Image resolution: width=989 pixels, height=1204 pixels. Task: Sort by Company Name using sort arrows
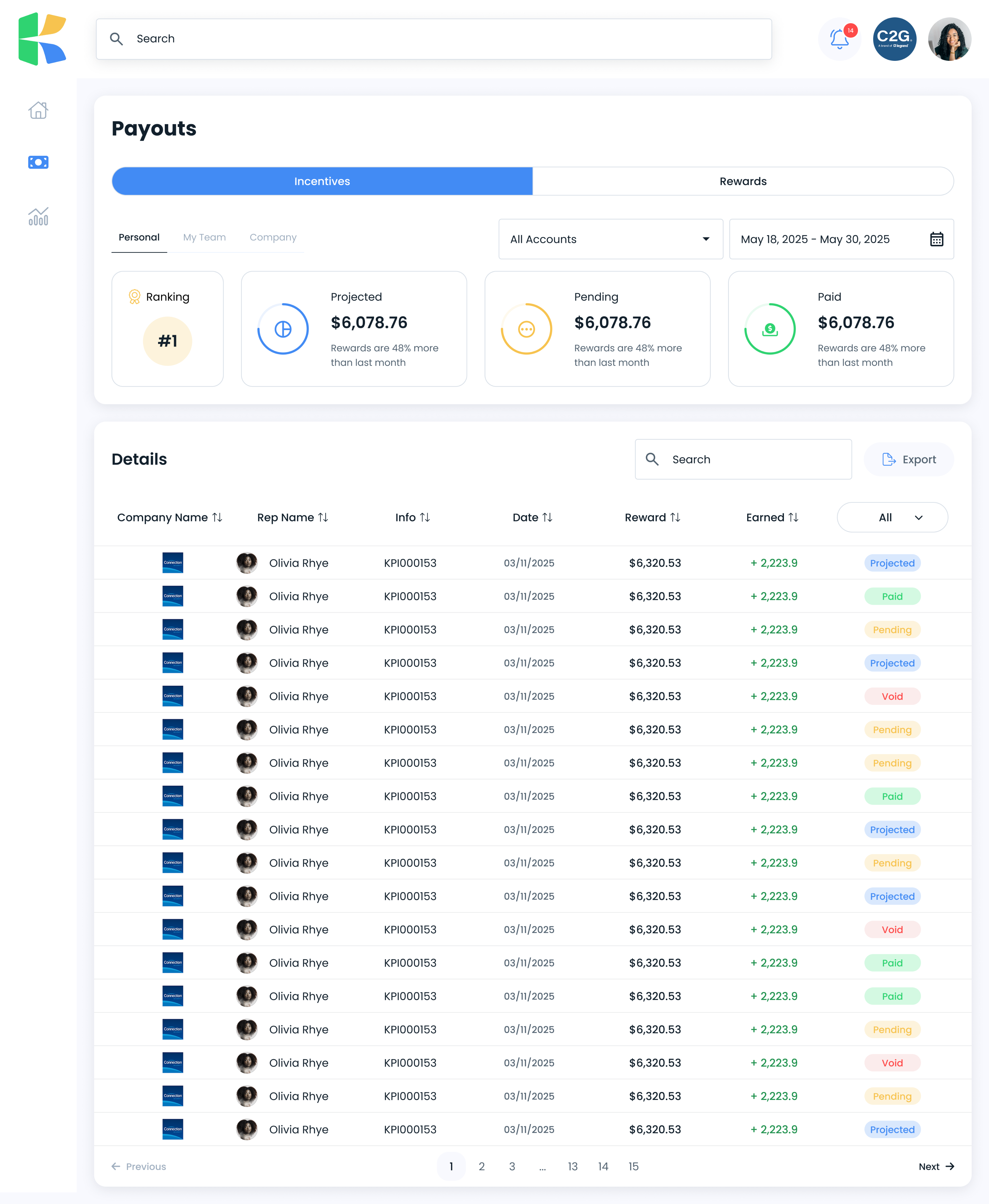click(218, 517)
